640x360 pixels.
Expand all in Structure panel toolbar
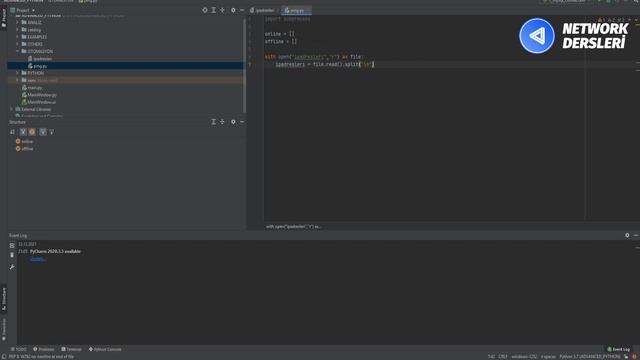(213, 122)
